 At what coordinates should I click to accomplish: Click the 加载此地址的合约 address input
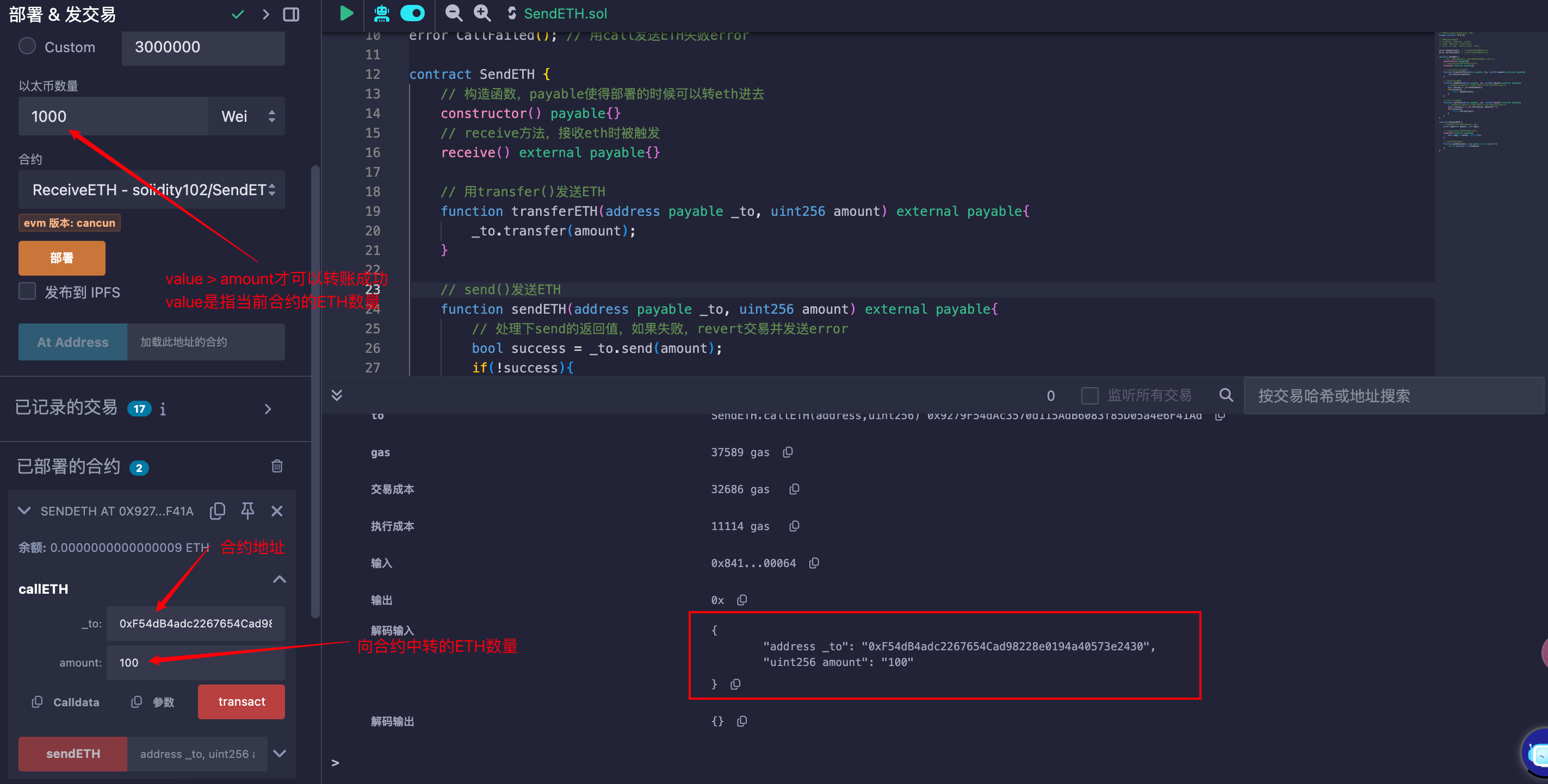point(206,342)
